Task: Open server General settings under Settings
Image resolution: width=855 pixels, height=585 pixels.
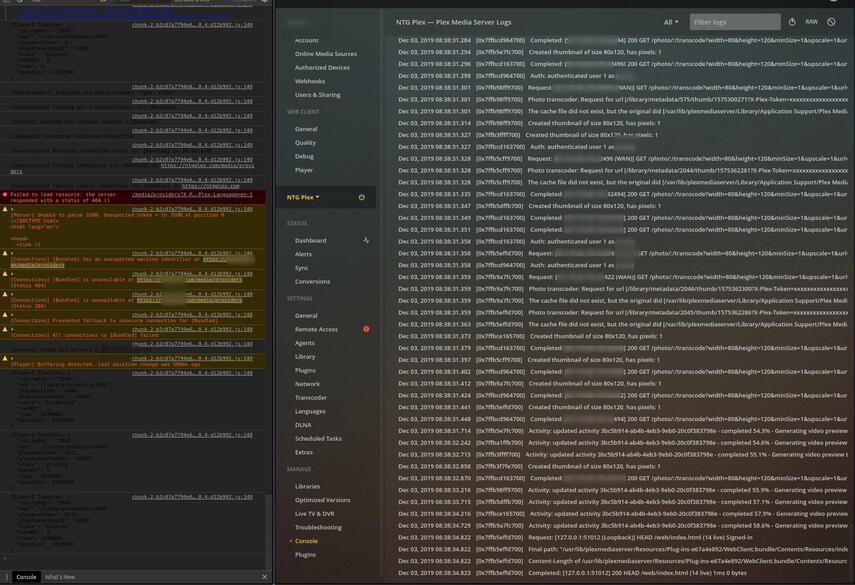Action: pyautogui.click(x=306, y=316)
